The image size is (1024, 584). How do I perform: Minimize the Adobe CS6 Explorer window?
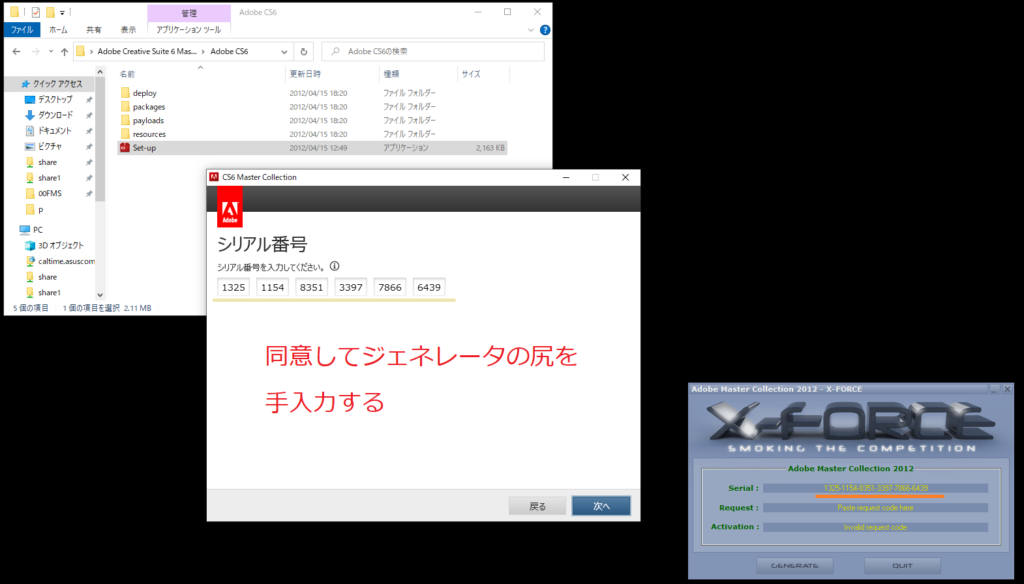[x=478, y=12]
